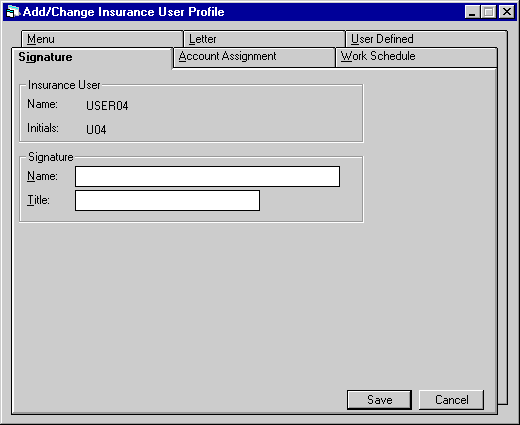Click the U04 initials value

[x=96, y=129]
